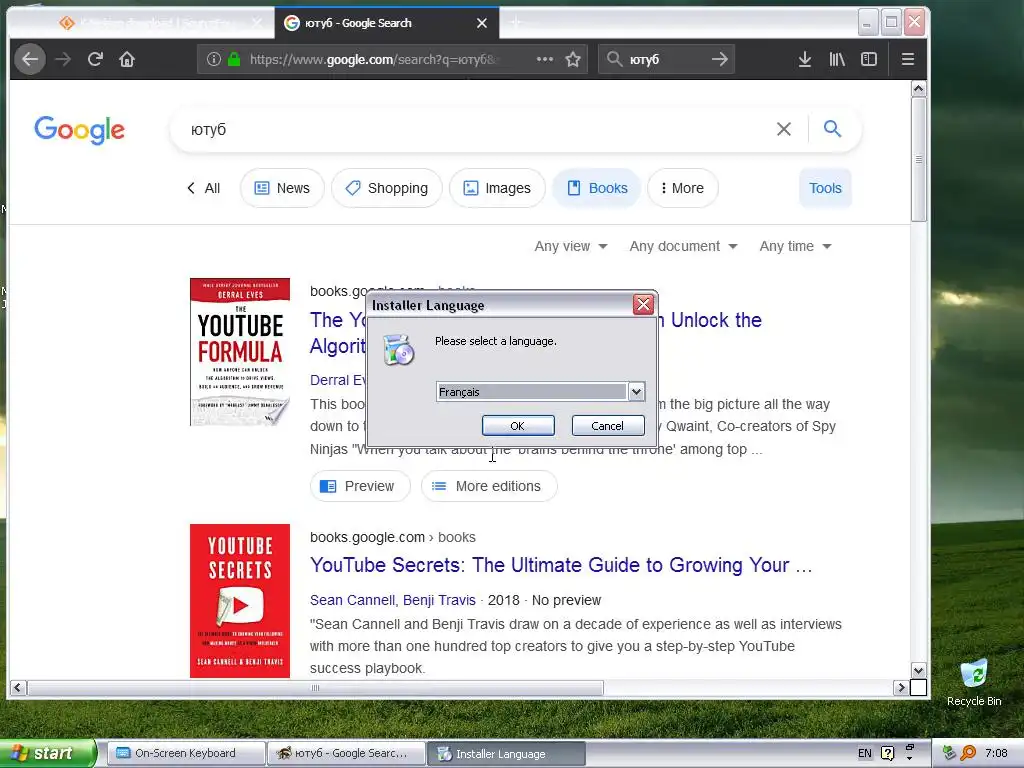1024x768 pixels.
Task: Close the Installer Language dialog
Action: point(643,304)
